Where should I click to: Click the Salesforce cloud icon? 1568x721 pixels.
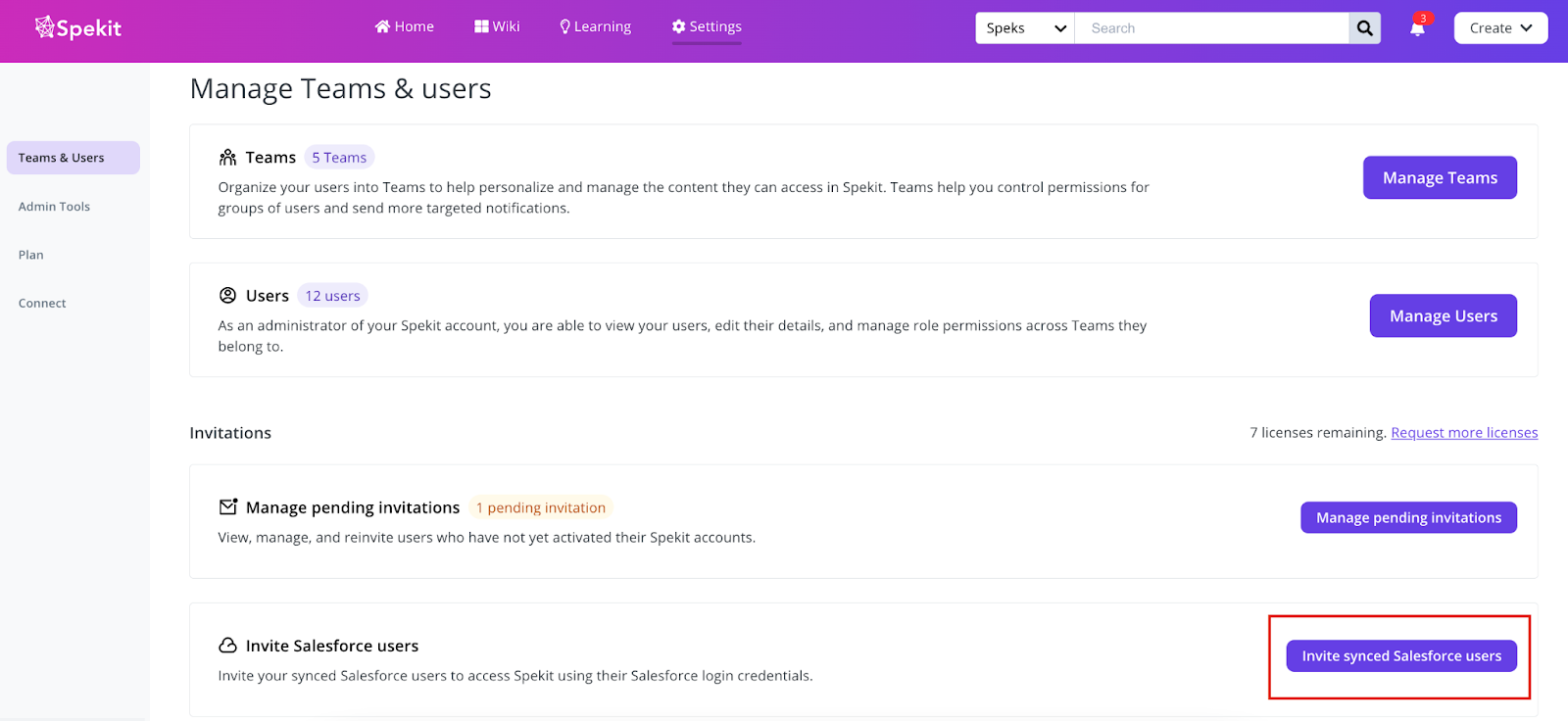point(227,645)
